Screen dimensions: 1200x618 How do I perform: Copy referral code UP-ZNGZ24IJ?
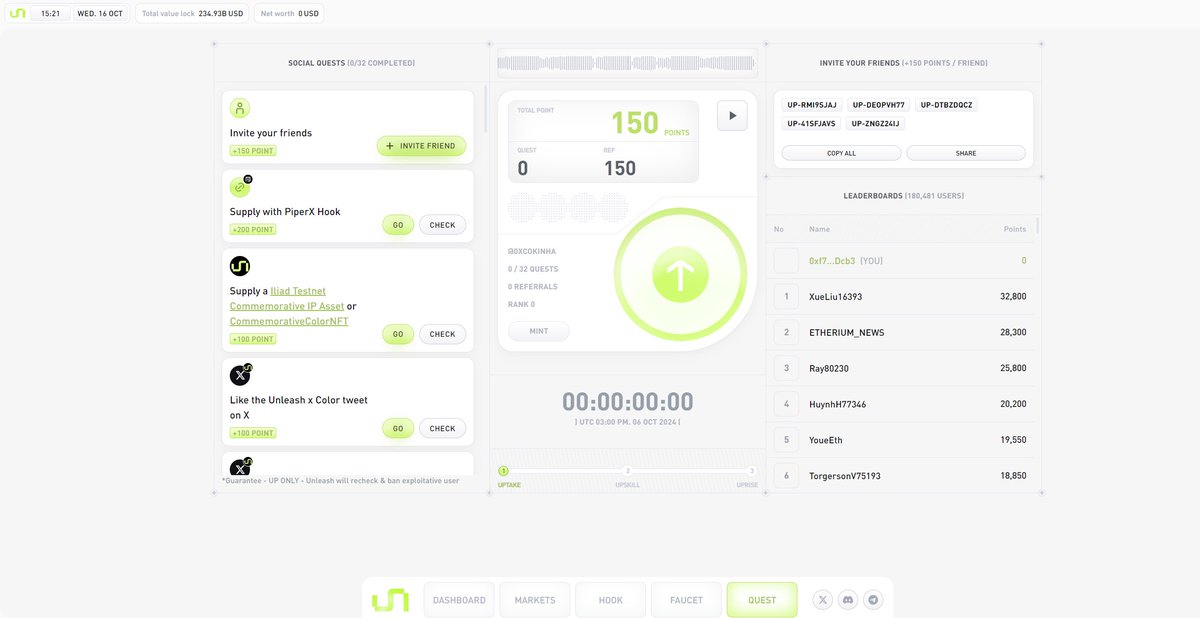coord(877,124)
